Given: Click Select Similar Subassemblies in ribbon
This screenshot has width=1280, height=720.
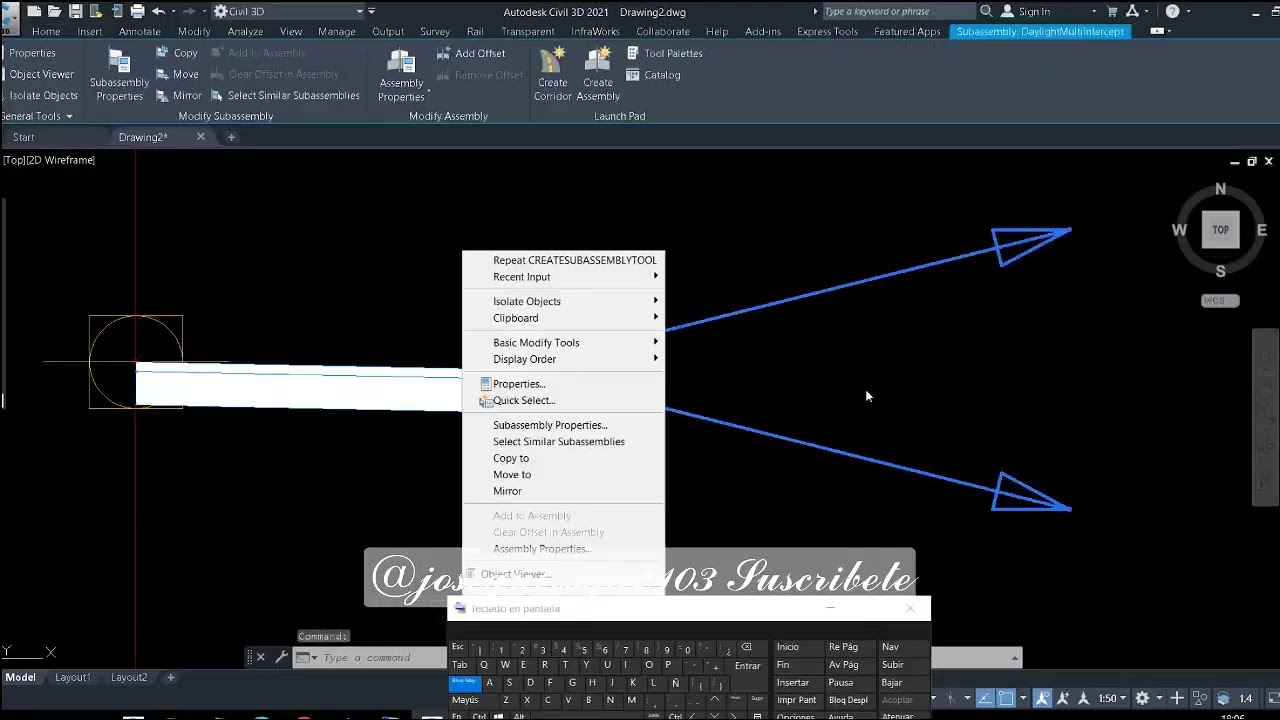Looking at the screenshot, I should [285, 96].
